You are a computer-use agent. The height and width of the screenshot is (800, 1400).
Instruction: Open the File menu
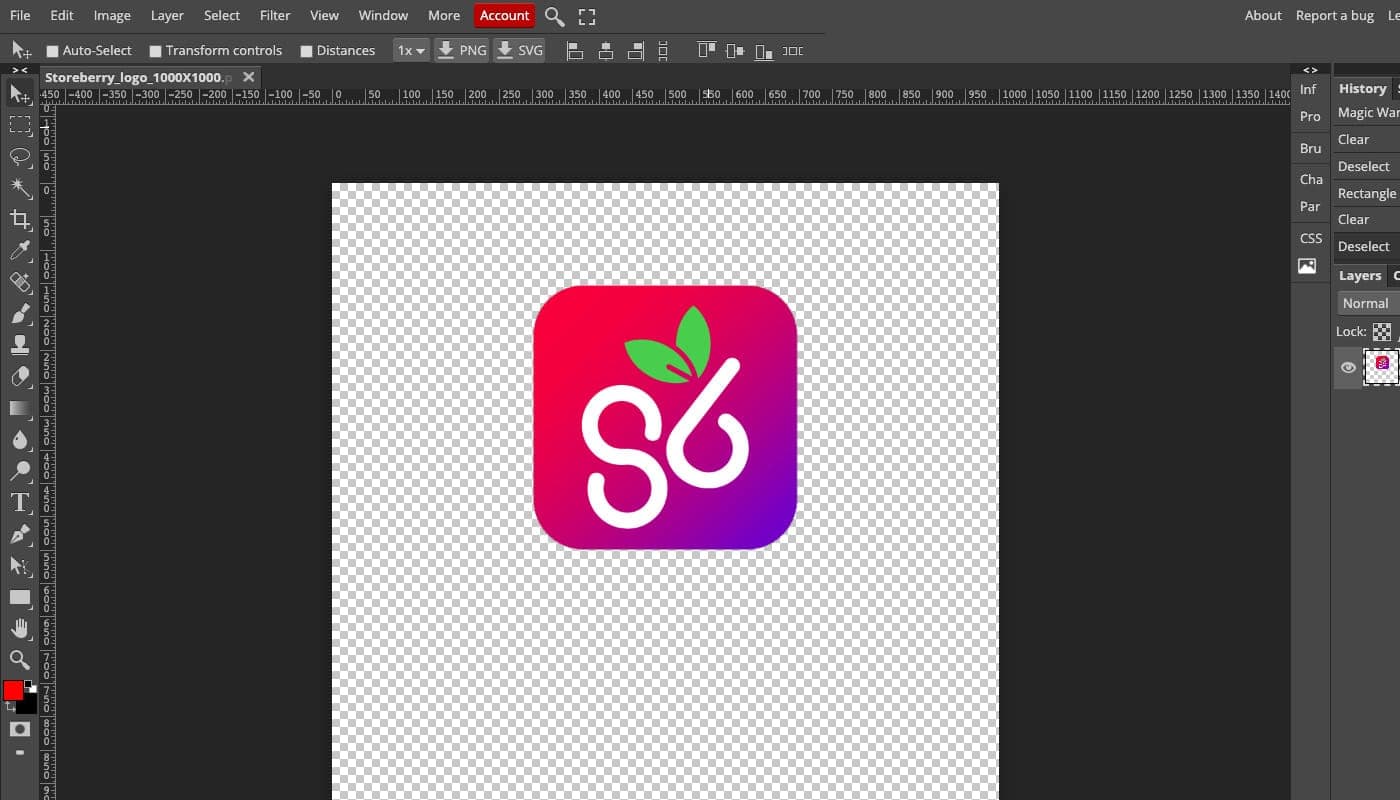(20, 15)
